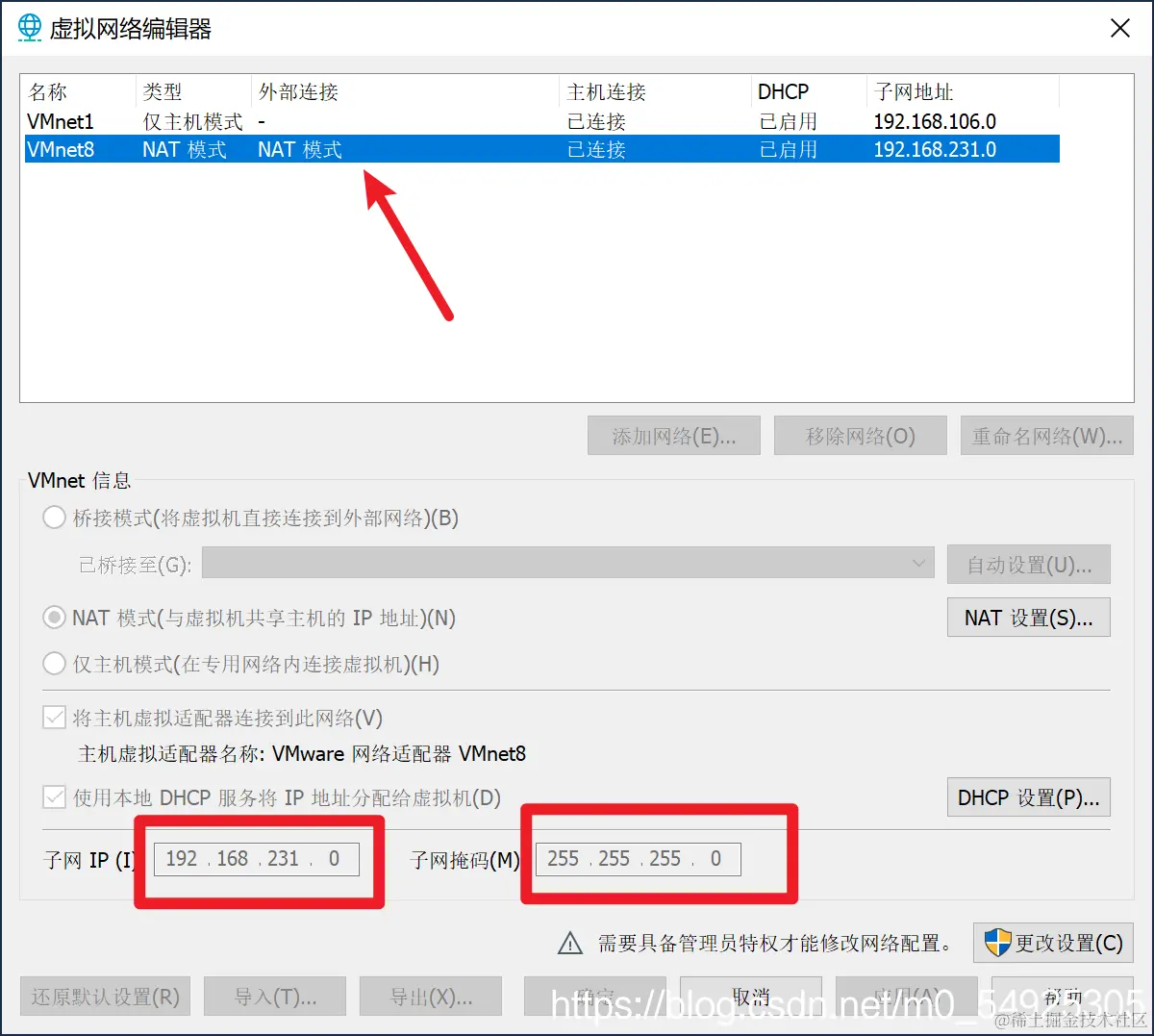
Task: Select the NAT 模式 radio button
Action: click(55, 618)
